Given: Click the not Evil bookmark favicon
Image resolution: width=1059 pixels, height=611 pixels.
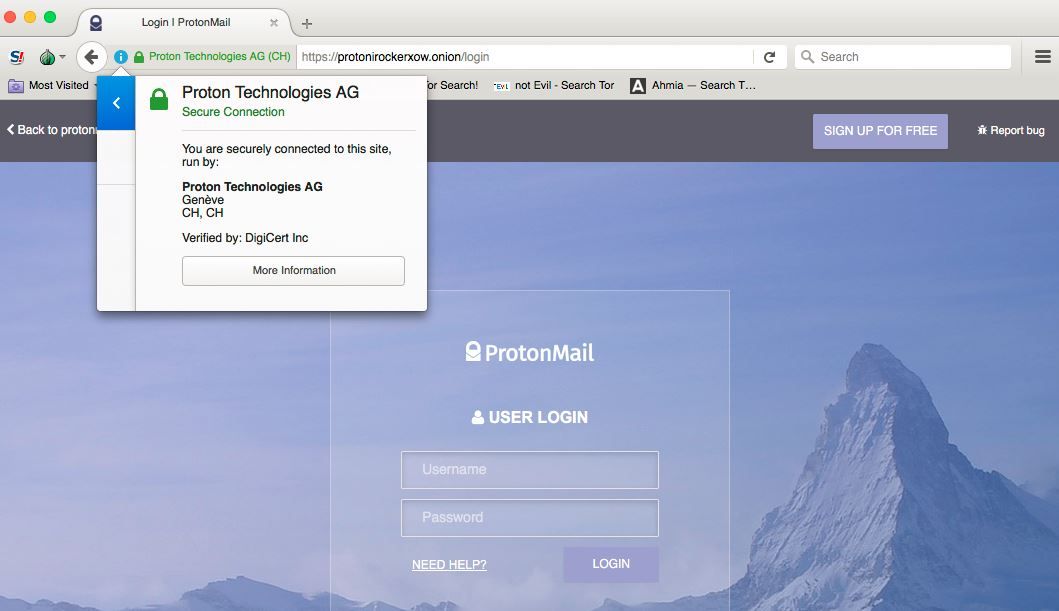Looking at the screenshot, I should tap(501, 86).
